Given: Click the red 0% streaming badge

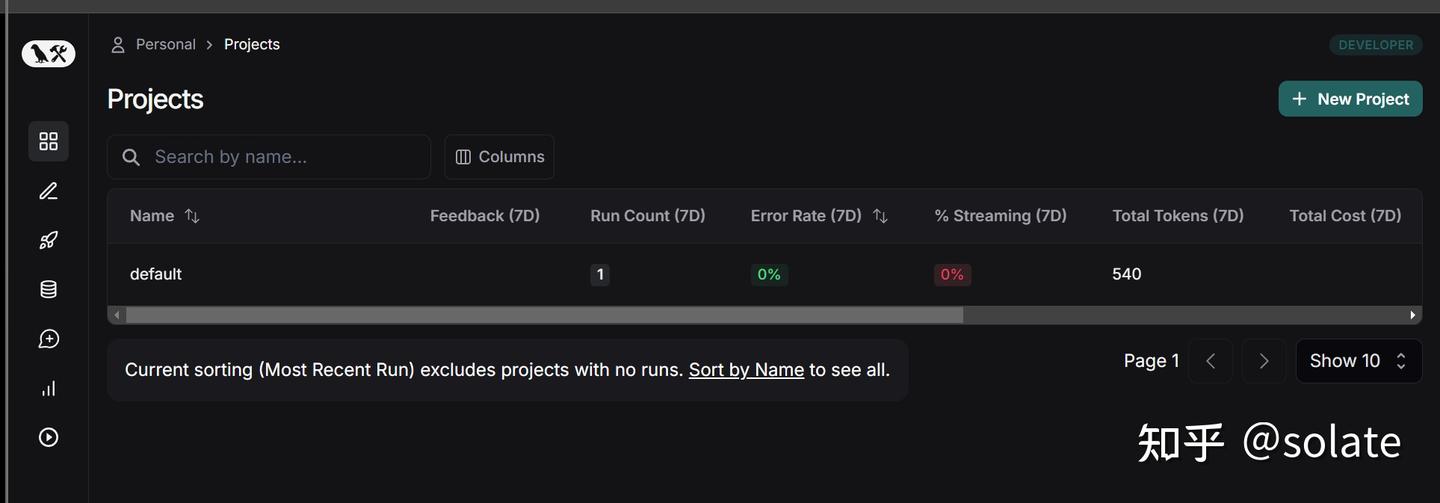Looking at the screenshot, I should click(x=952, y=274).
